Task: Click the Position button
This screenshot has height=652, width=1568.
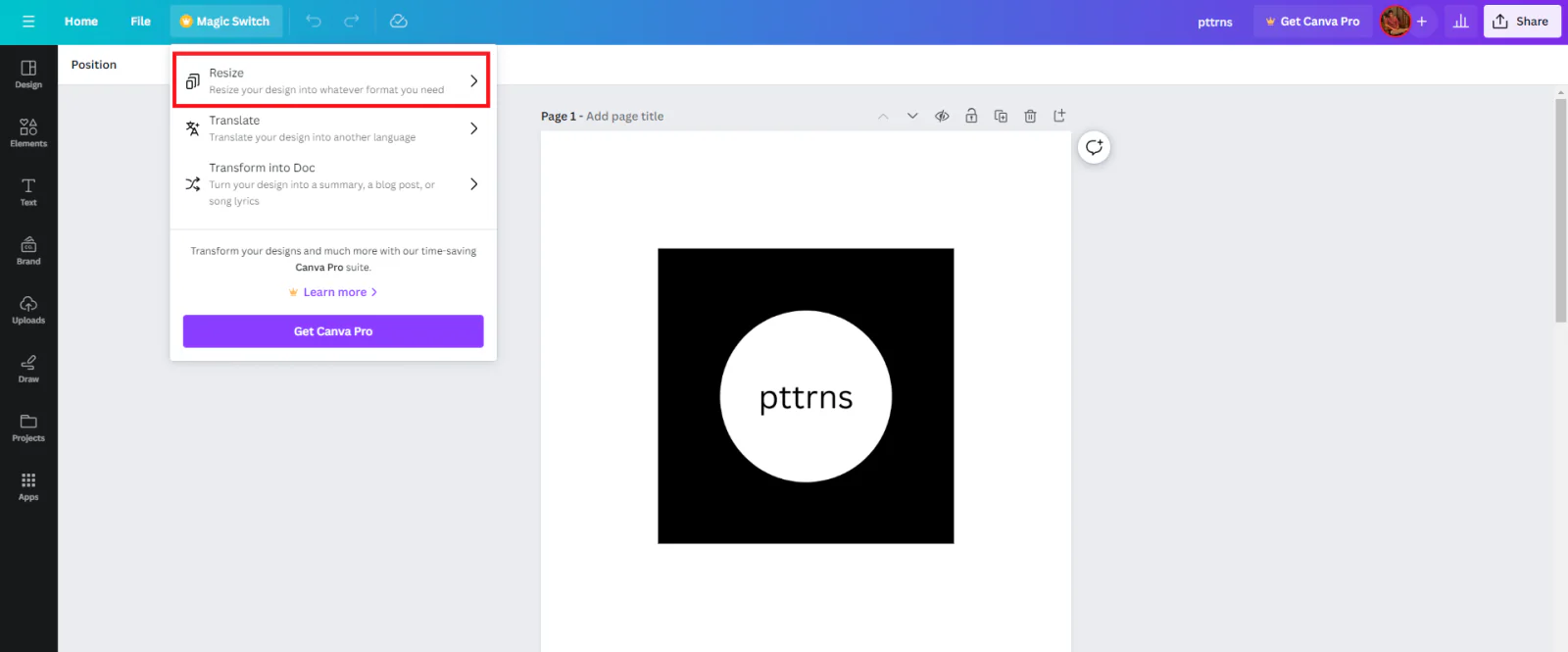Action: [94, 65]
